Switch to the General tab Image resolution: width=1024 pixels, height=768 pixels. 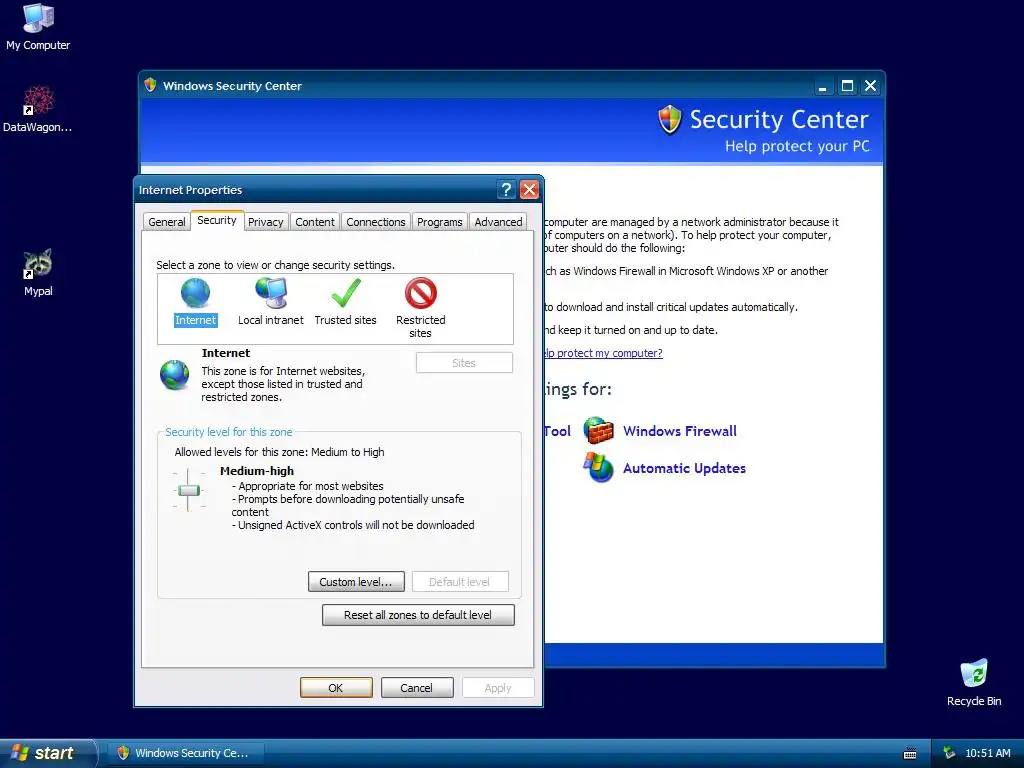coord(167,222)
